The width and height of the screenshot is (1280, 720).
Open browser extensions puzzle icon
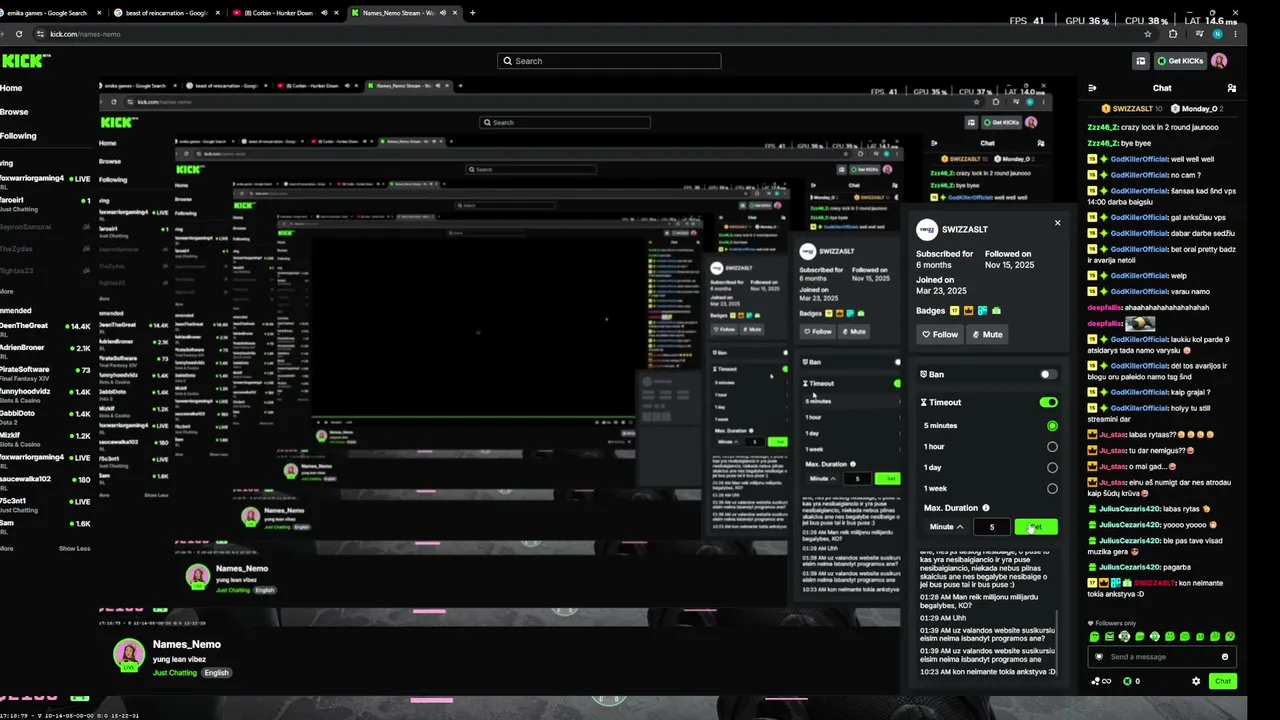pyautogui.click(x=1172, y=34)
